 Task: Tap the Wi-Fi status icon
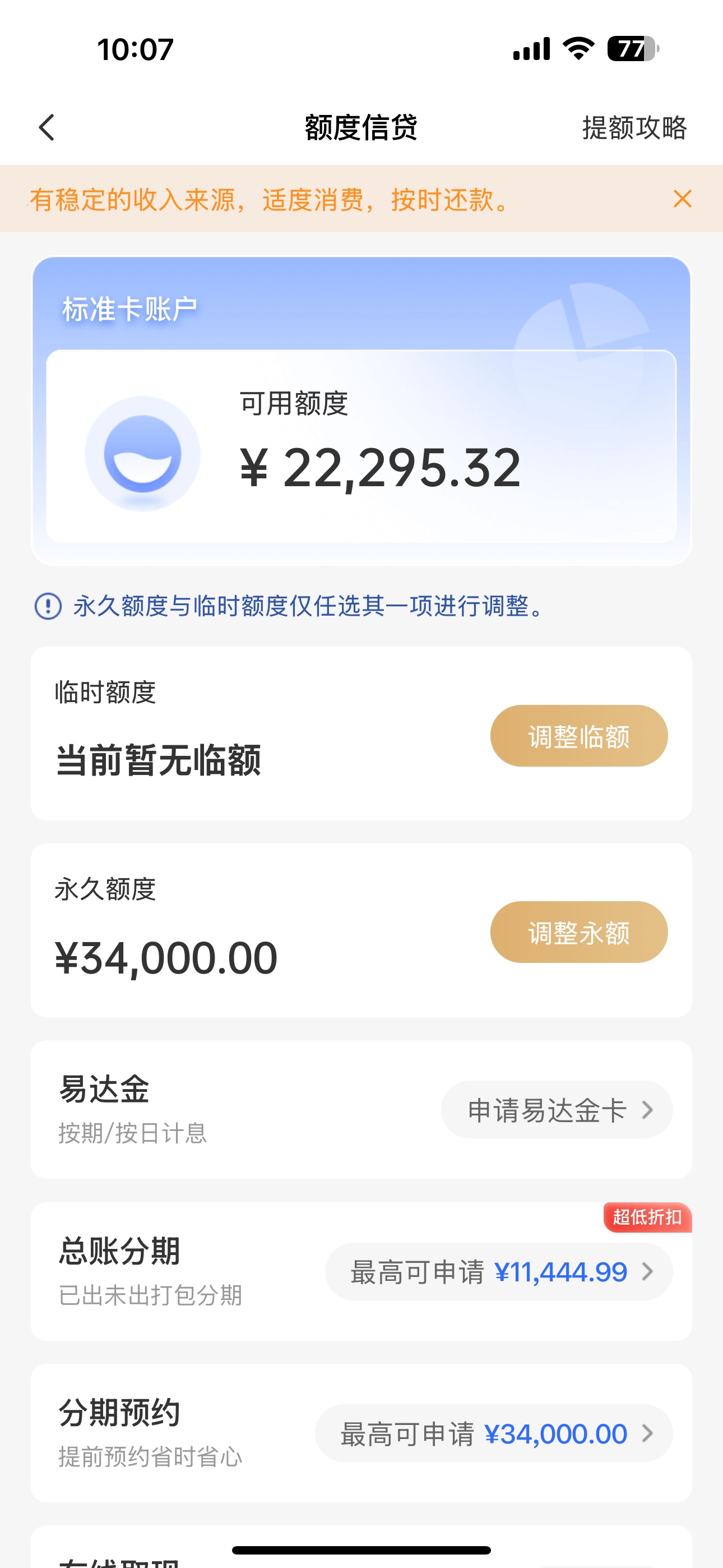pos(579,49)
